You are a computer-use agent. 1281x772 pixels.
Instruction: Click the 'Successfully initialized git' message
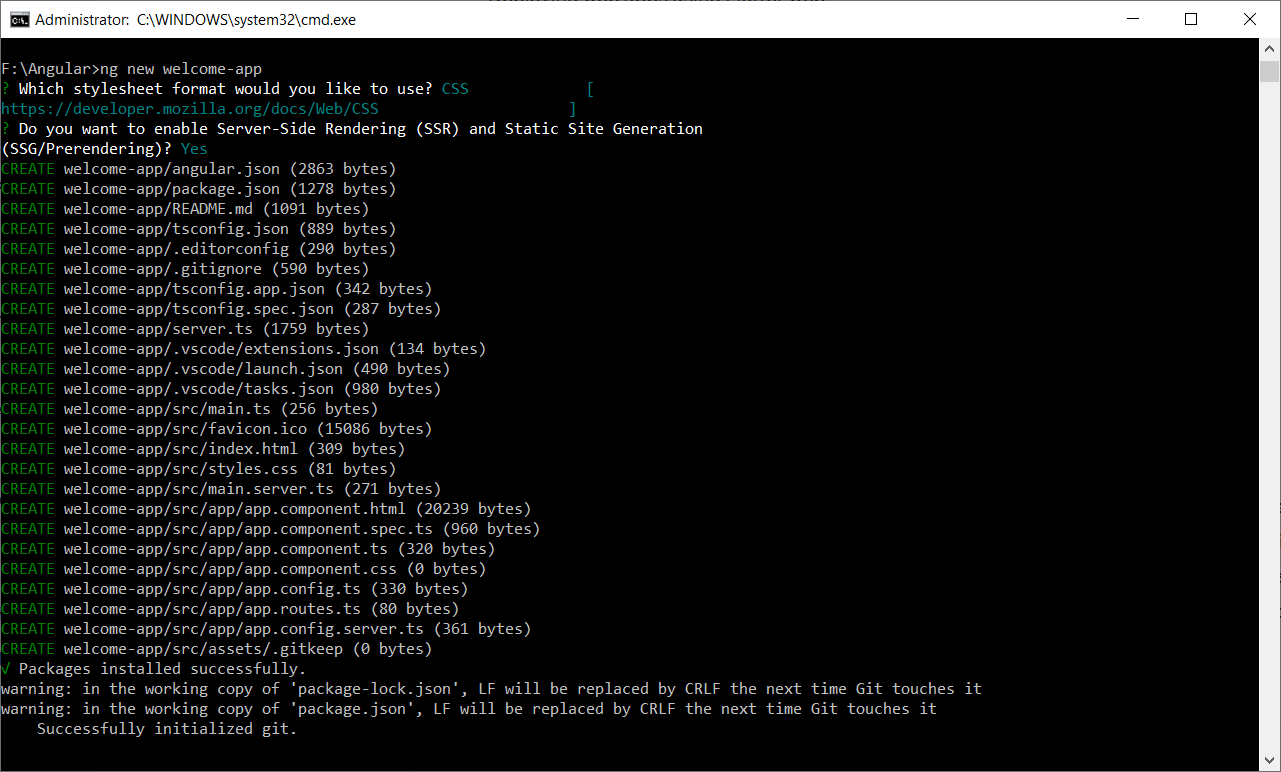pos(167,729)
